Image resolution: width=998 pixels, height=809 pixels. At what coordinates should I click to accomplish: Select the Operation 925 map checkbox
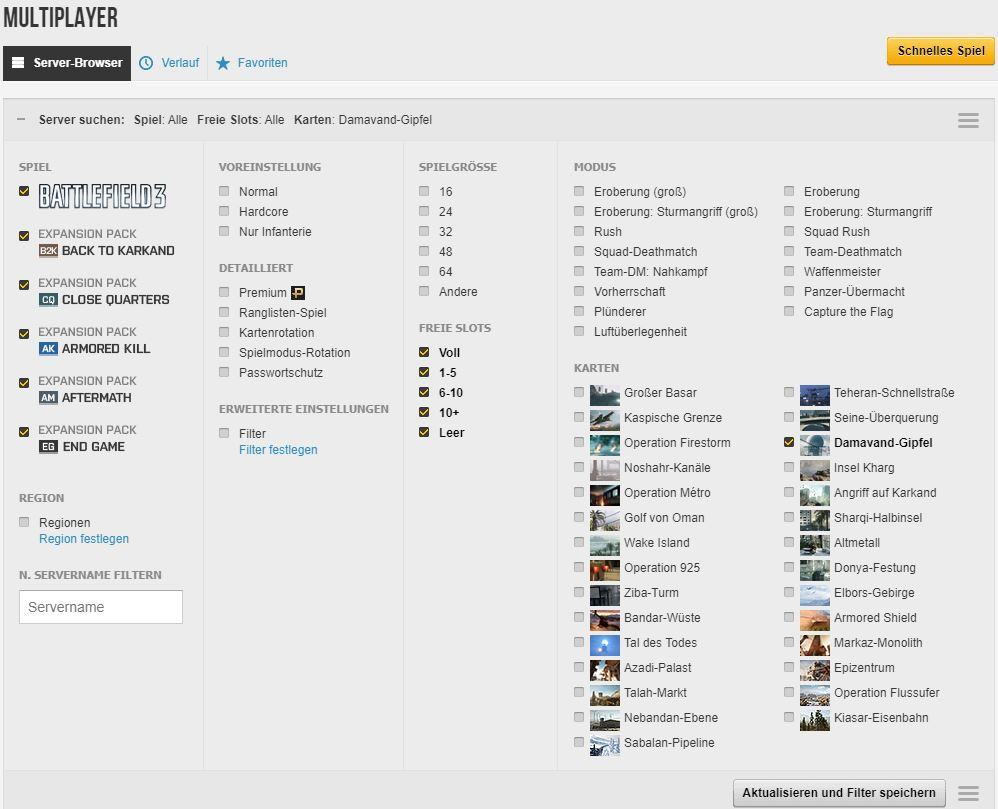click(579, 566)
